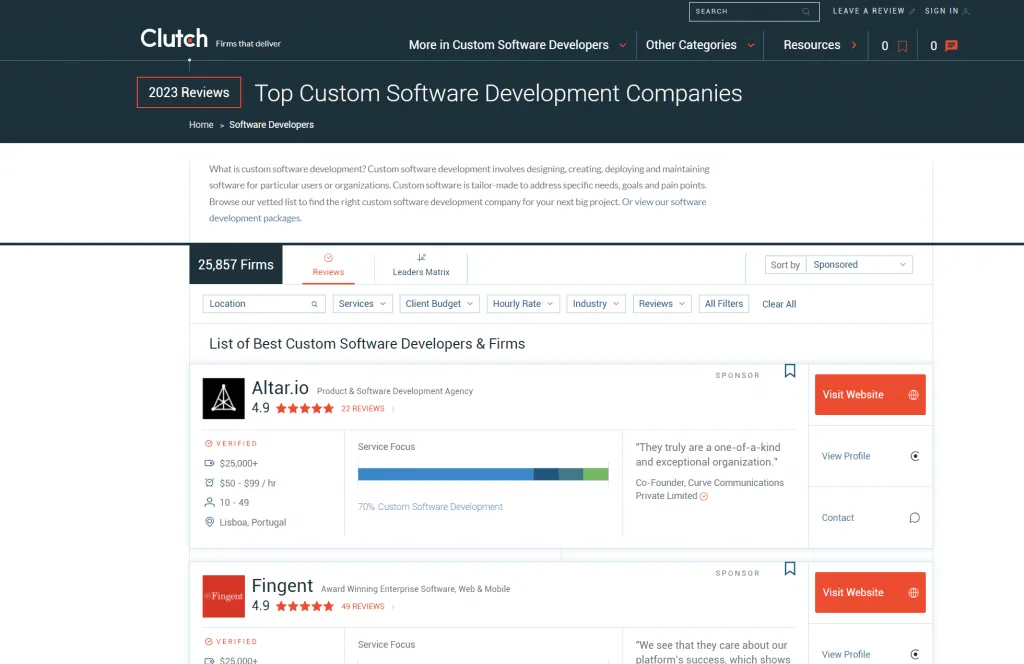This screenshot has width=1024, height=664.
Task: Switch to the Reviews tab
Action: (328, 264)
